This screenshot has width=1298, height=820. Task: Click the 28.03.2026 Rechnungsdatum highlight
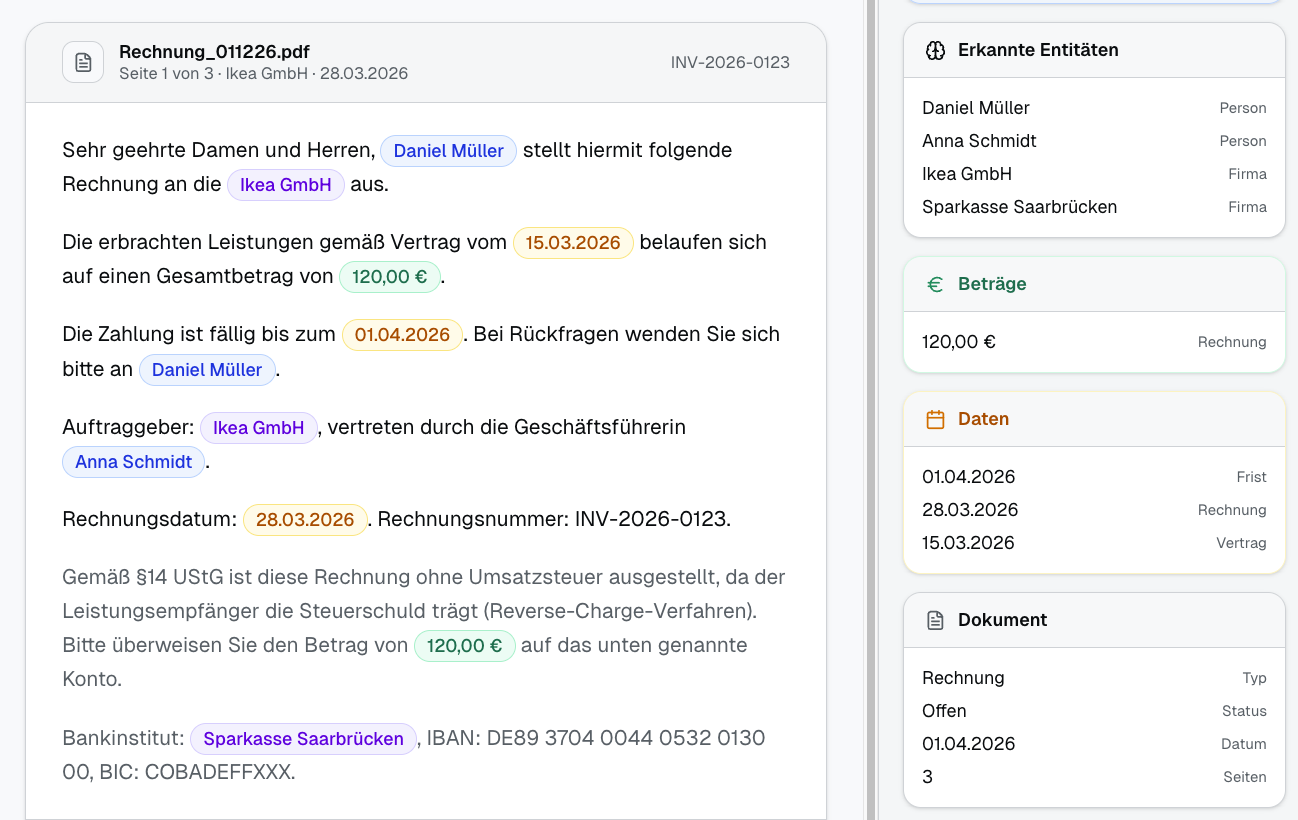305,519
